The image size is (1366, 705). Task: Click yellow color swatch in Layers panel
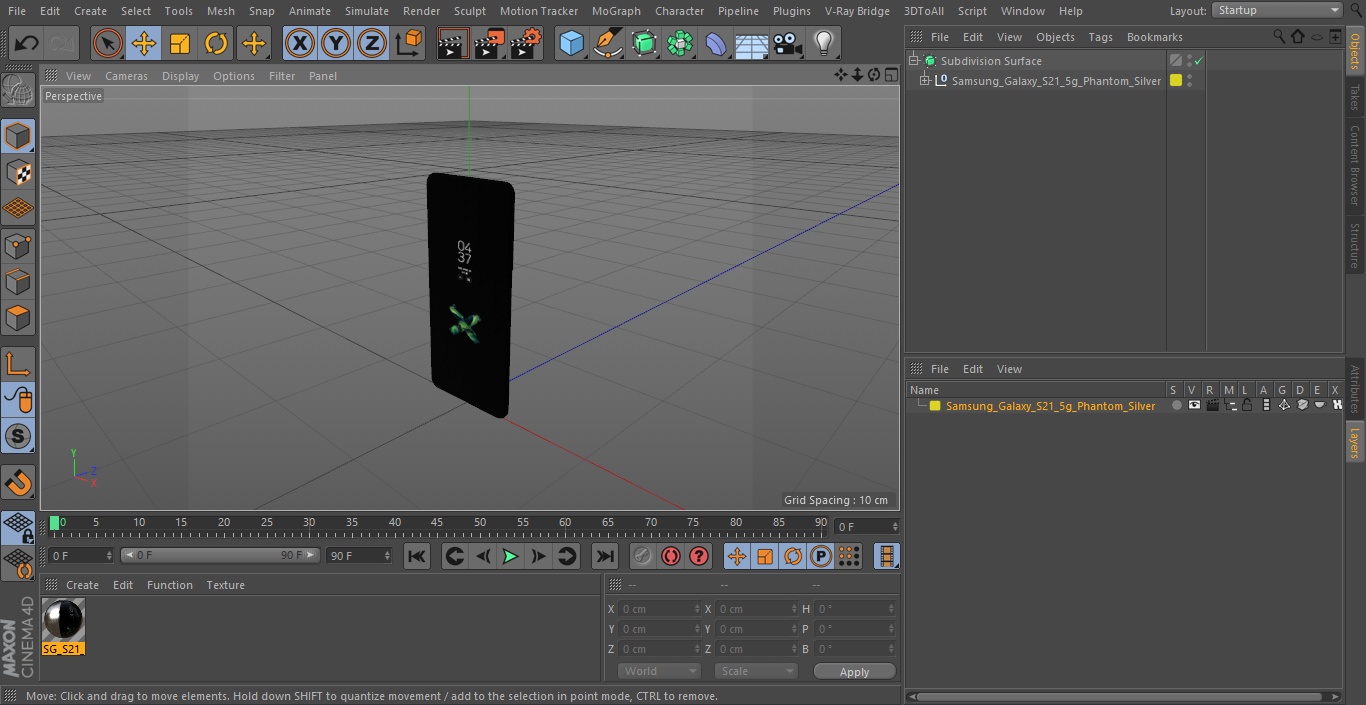[x=935, y=406]
